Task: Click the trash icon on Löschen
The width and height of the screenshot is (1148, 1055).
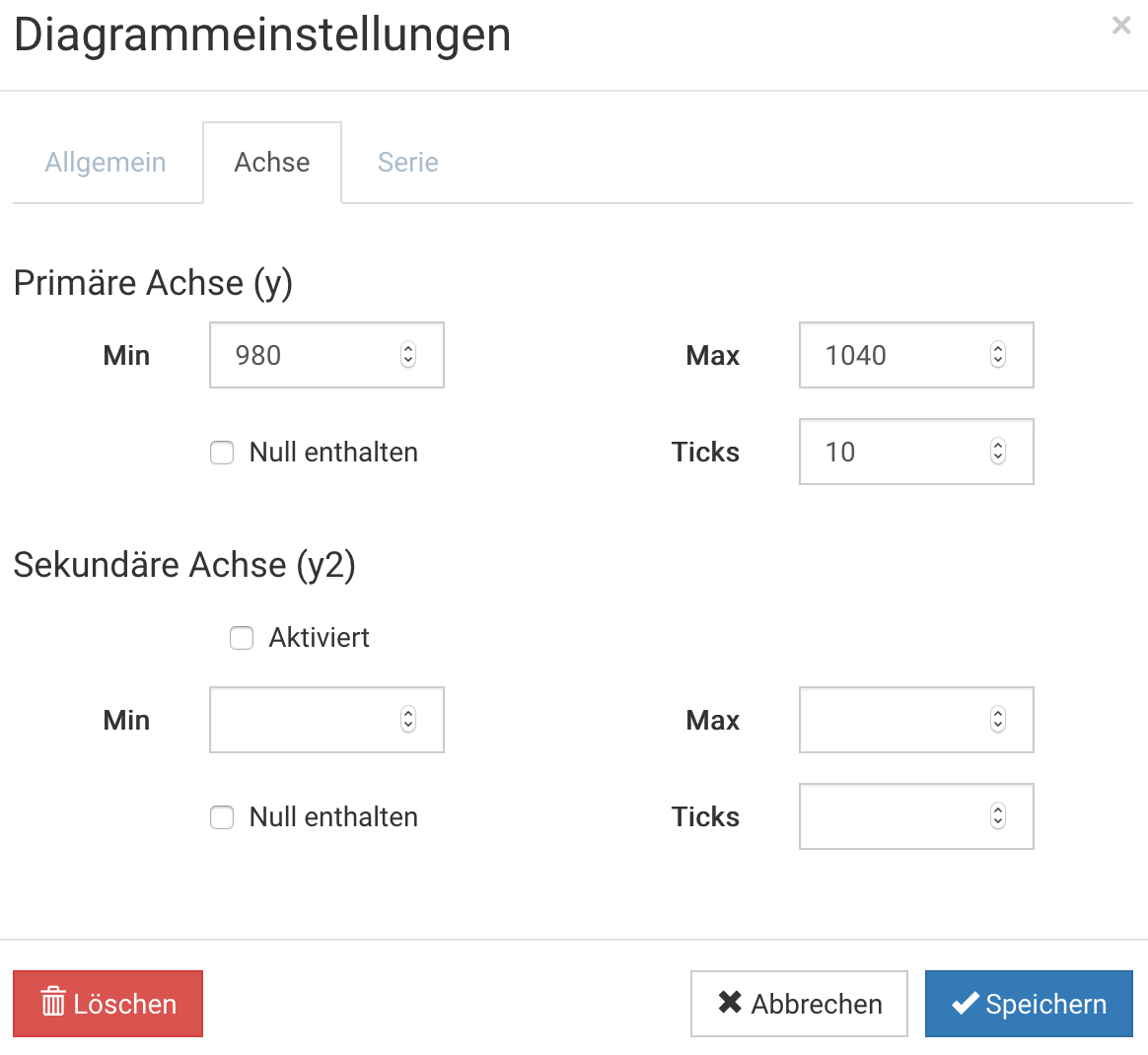Action: (x=53, y=1003)
